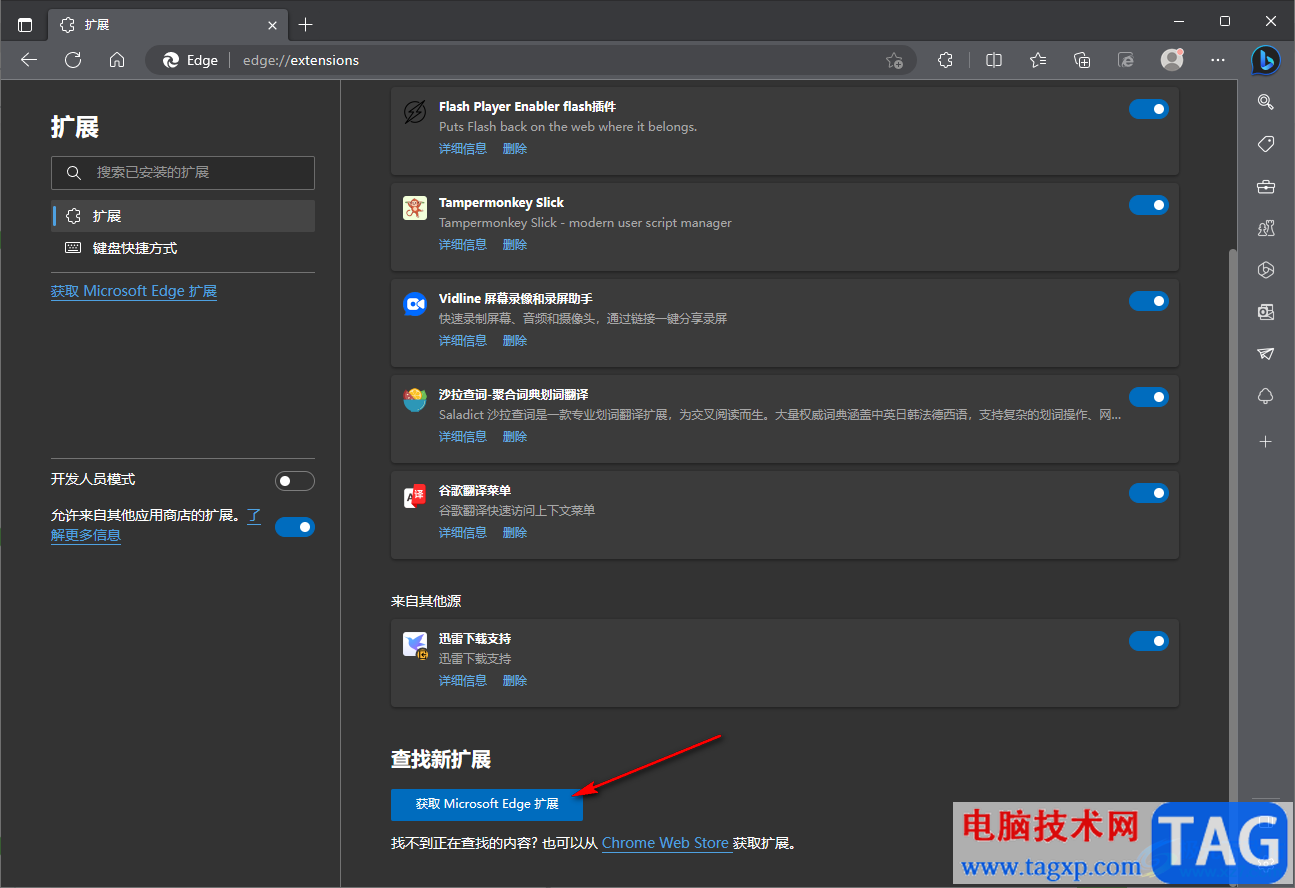Enable 开发人员模式 toggle
Image resolution: width=1295 pixels, height=888 pixels.
point(295,481)
